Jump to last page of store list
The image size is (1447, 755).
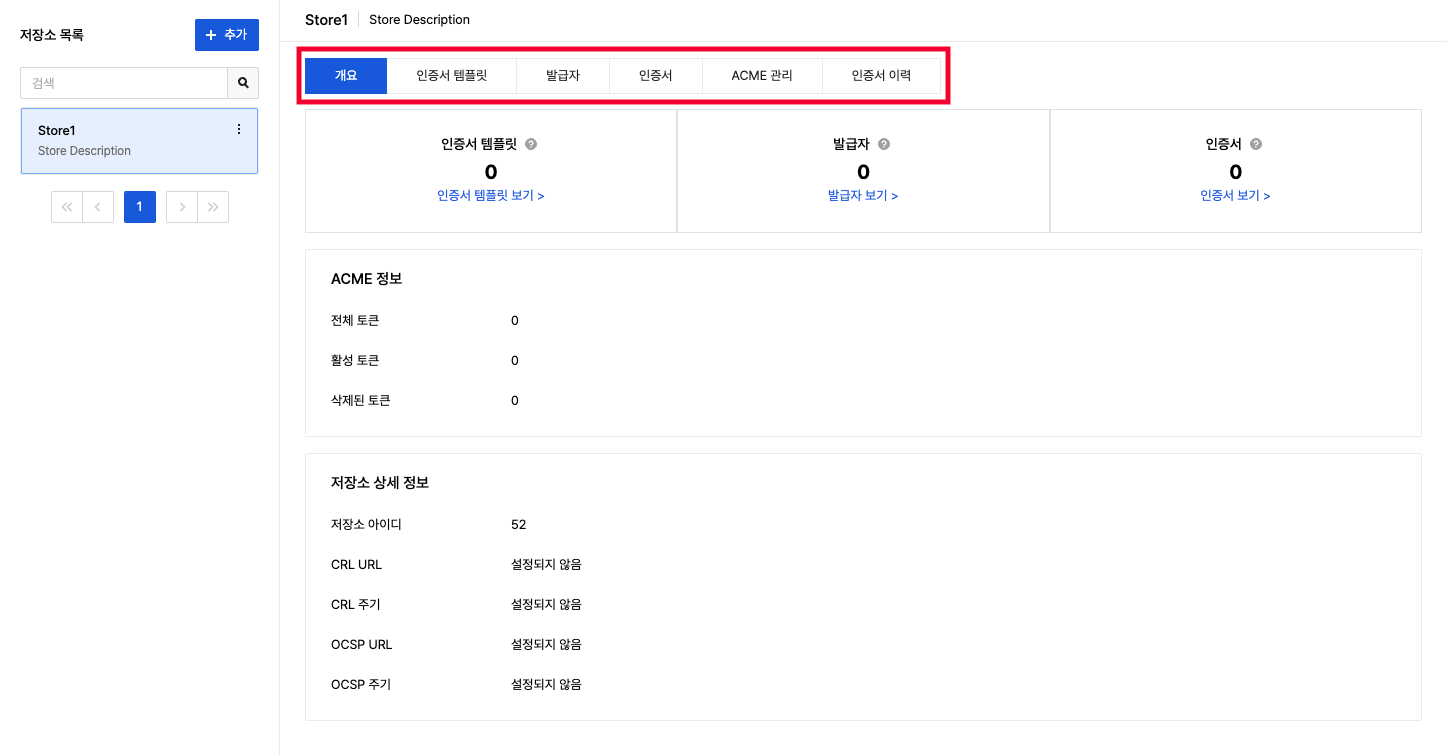click(x=213, y=207)
